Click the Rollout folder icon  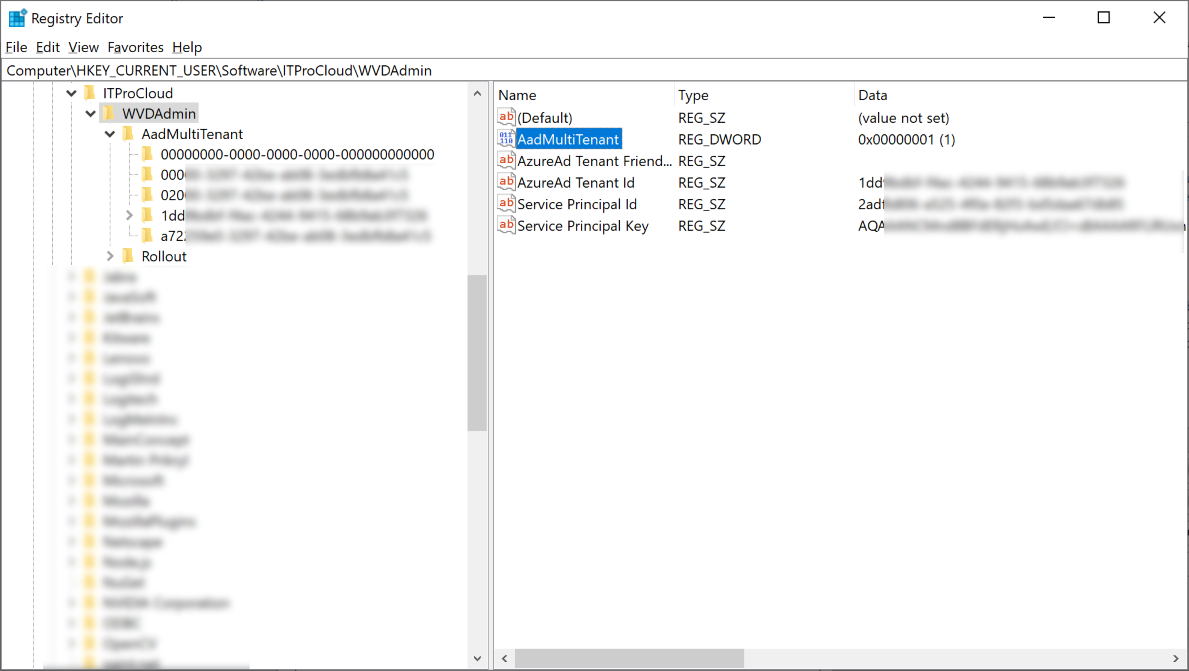(128, 256)
